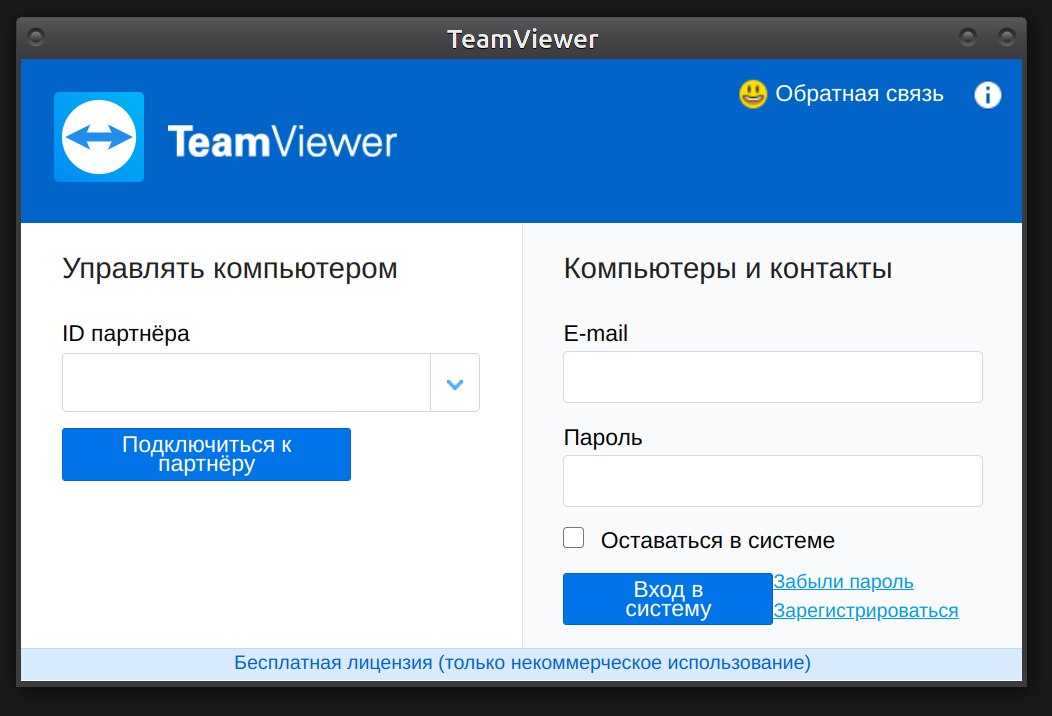The image size is (1052, 716).
Task: Click the window menu button at title bar left
Action: pos(36,36)
